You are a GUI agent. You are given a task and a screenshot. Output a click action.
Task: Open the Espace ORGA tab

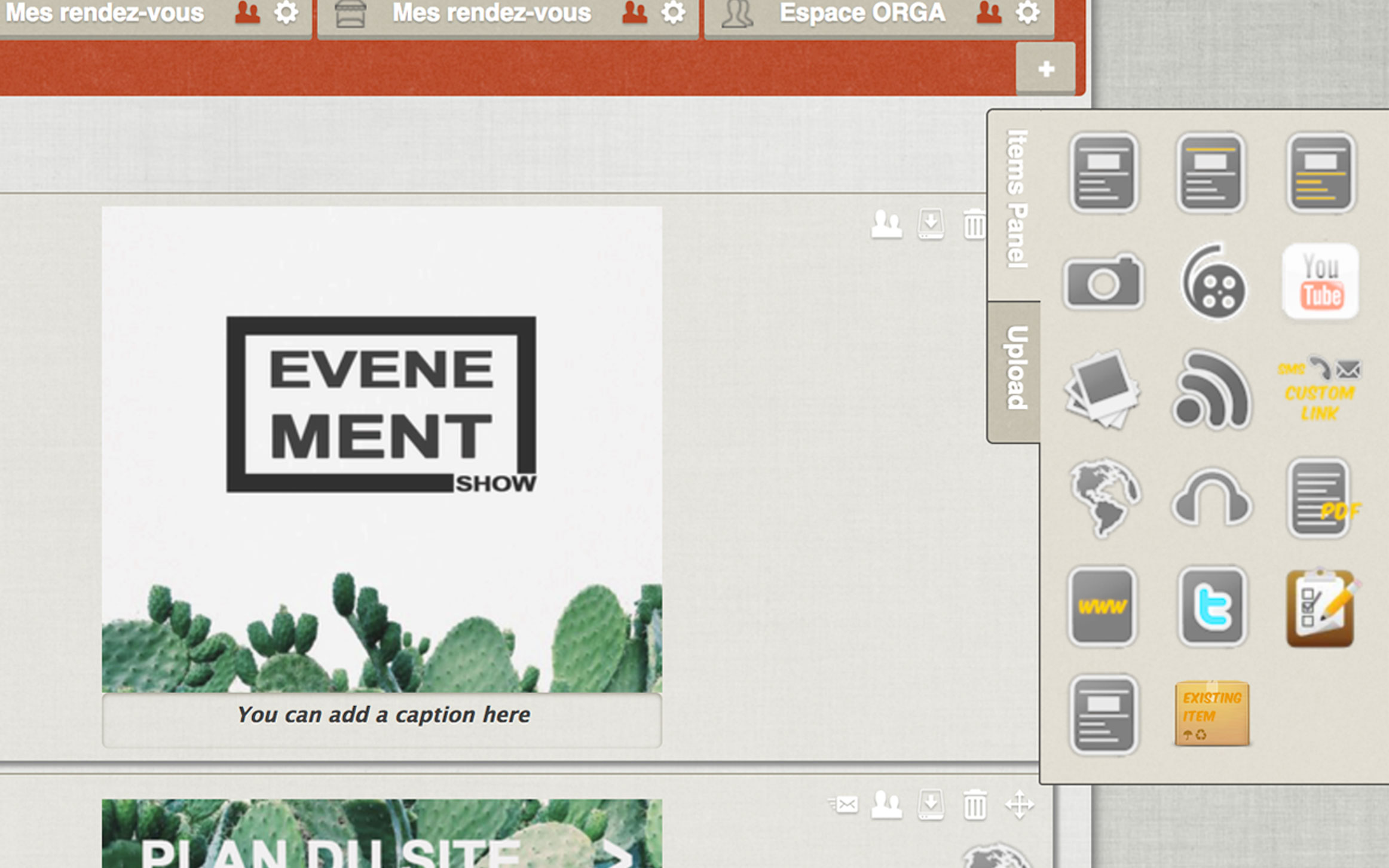(x=861, y=13)
